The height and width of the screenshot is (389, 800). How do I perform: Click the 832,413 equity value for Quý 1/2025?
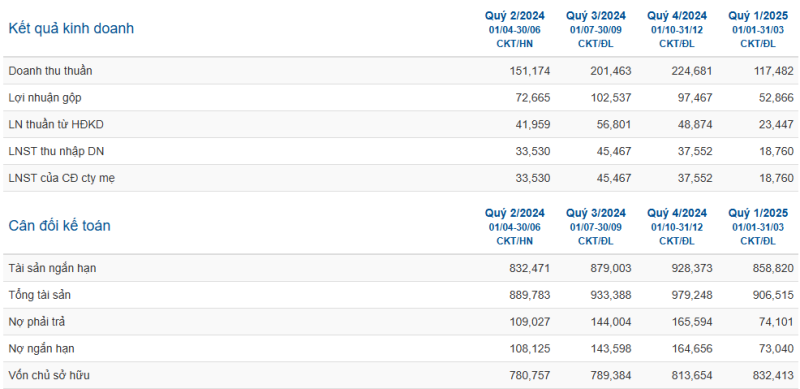pyautogui.click(x=773, y=376)
